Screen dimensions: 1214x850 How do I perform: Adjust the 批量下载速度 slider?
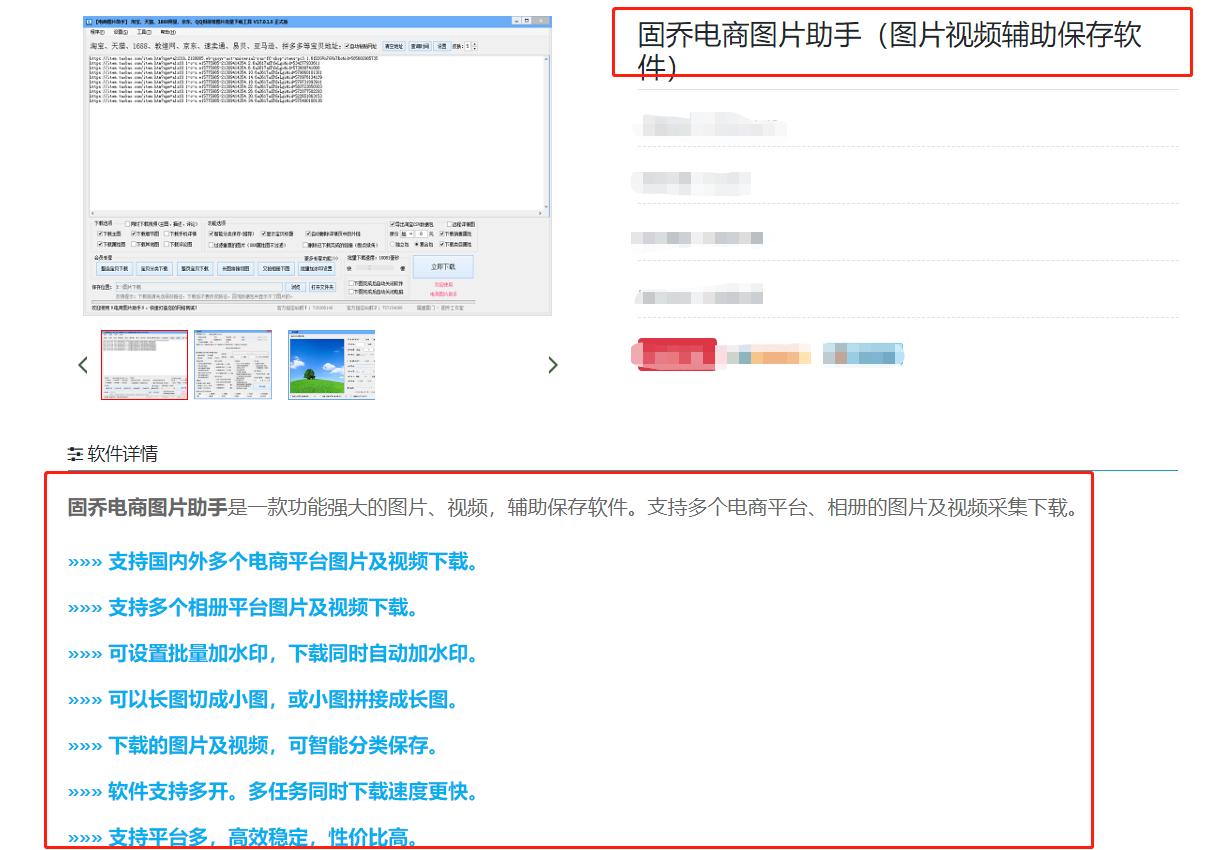372,266
